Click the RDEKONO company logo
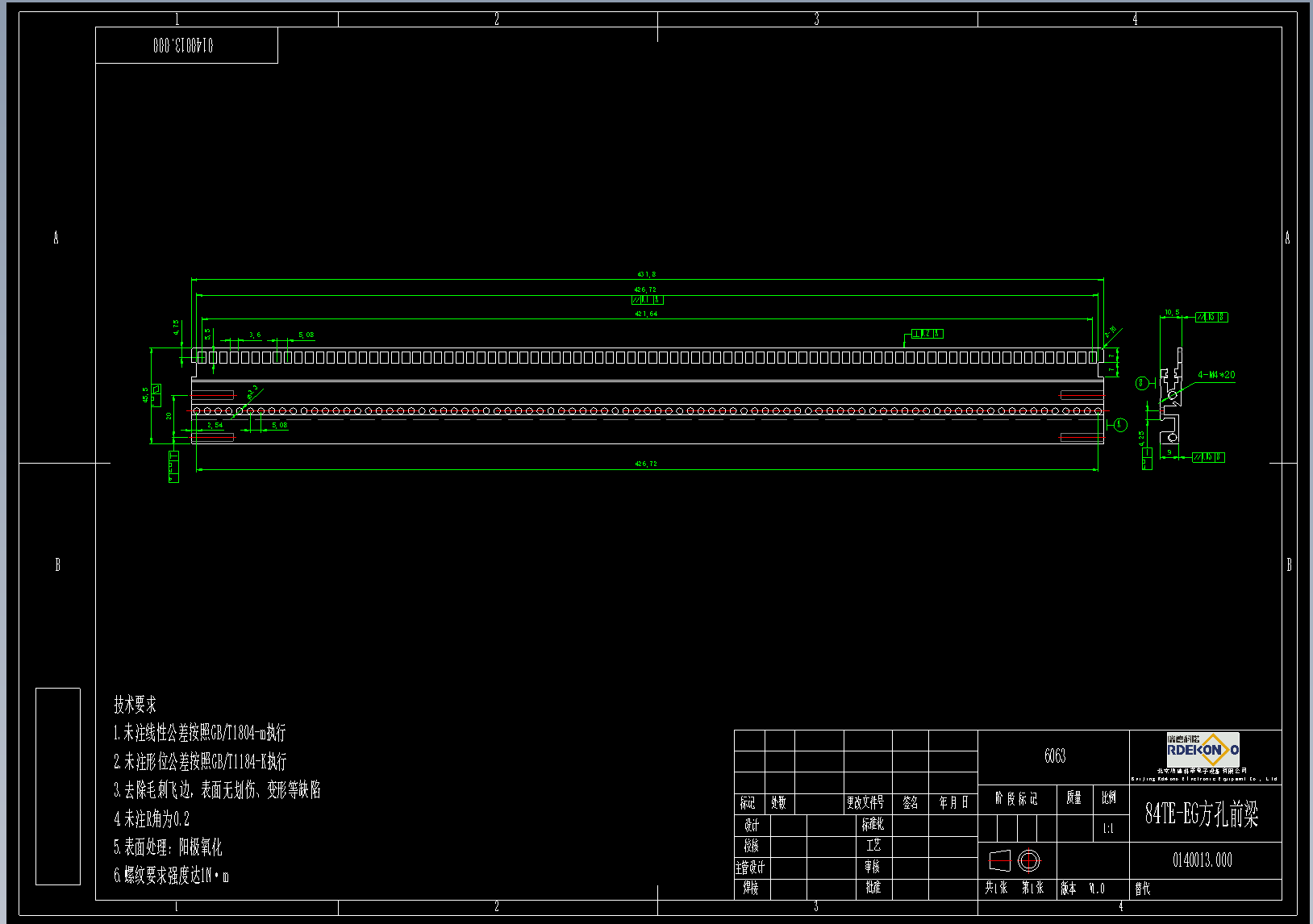Image resolution: width=1313 pixels, height=924 pixels. point(1203,749)
